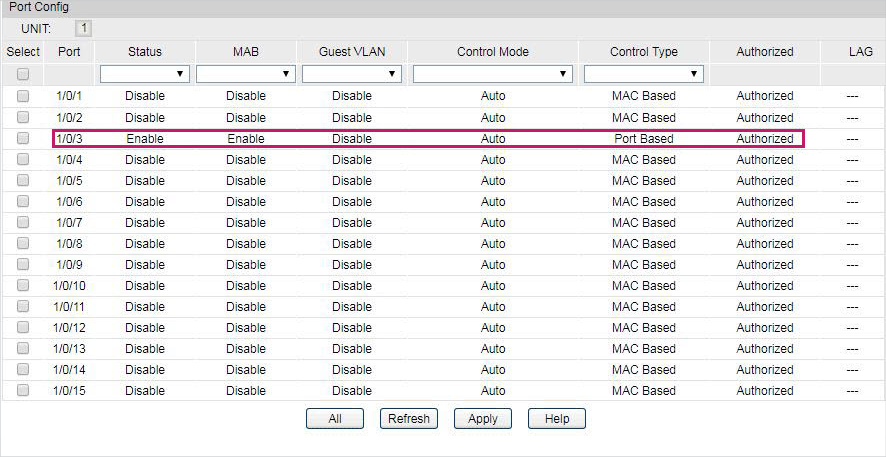Select the checkbox for port 1/0/3
Screen dimensions: 886x457
(23, 138)
